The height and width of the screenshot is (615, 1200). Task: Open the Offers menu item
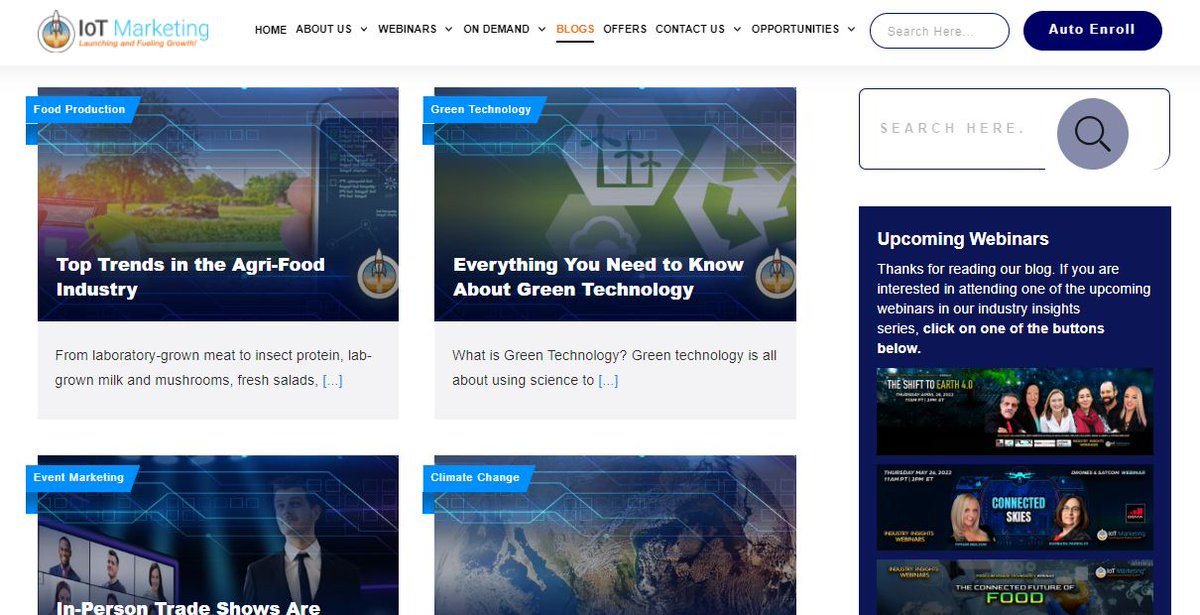pyautogui.click(x=625, y=30)
